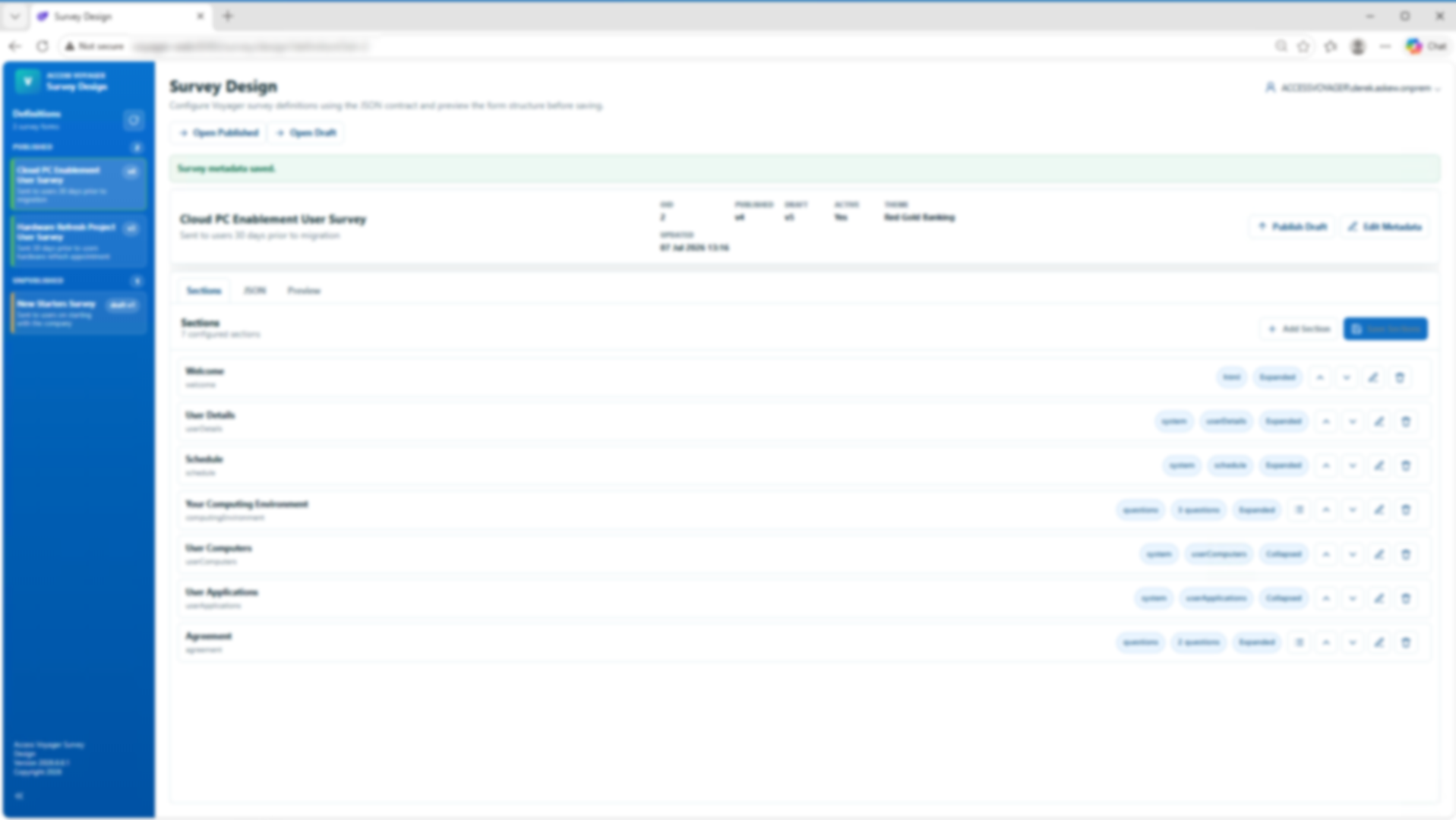Move Schedule section up

(x=1326, y=465)
